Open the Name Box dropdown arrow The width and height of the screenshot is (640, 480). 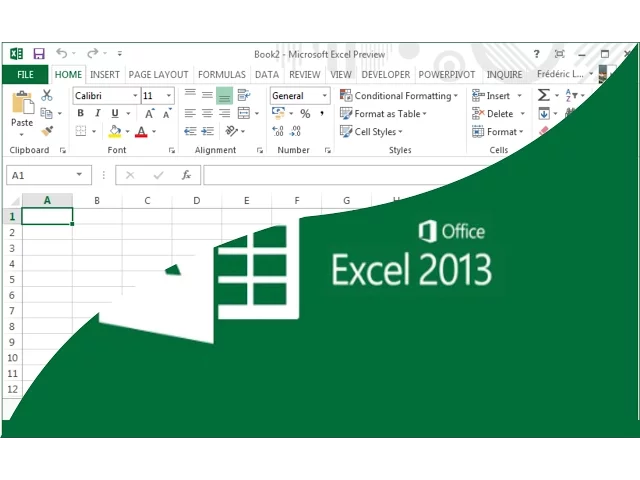(x=79, y=175)
